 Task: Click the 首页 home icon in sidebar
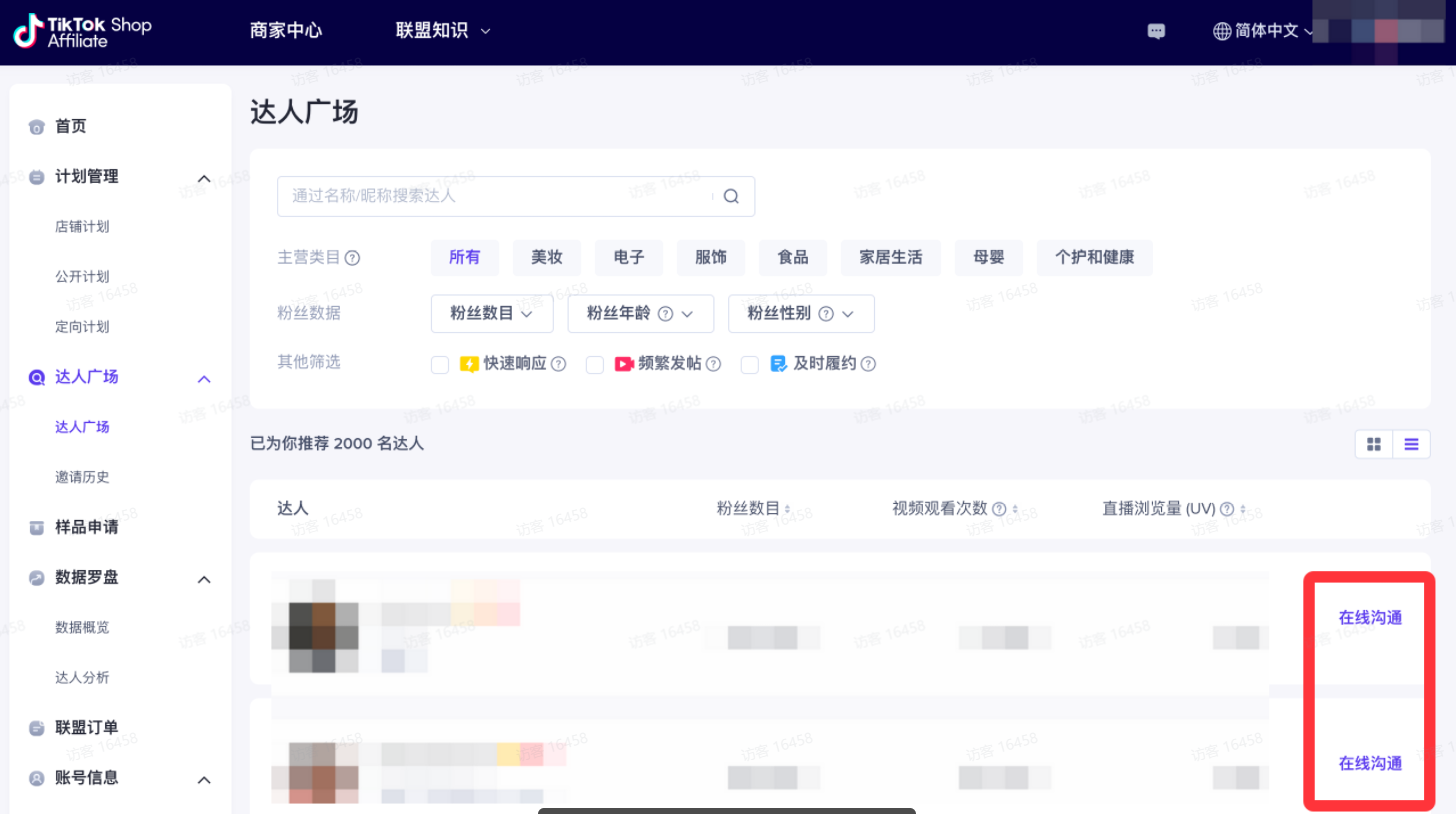(x=37, y=127)
